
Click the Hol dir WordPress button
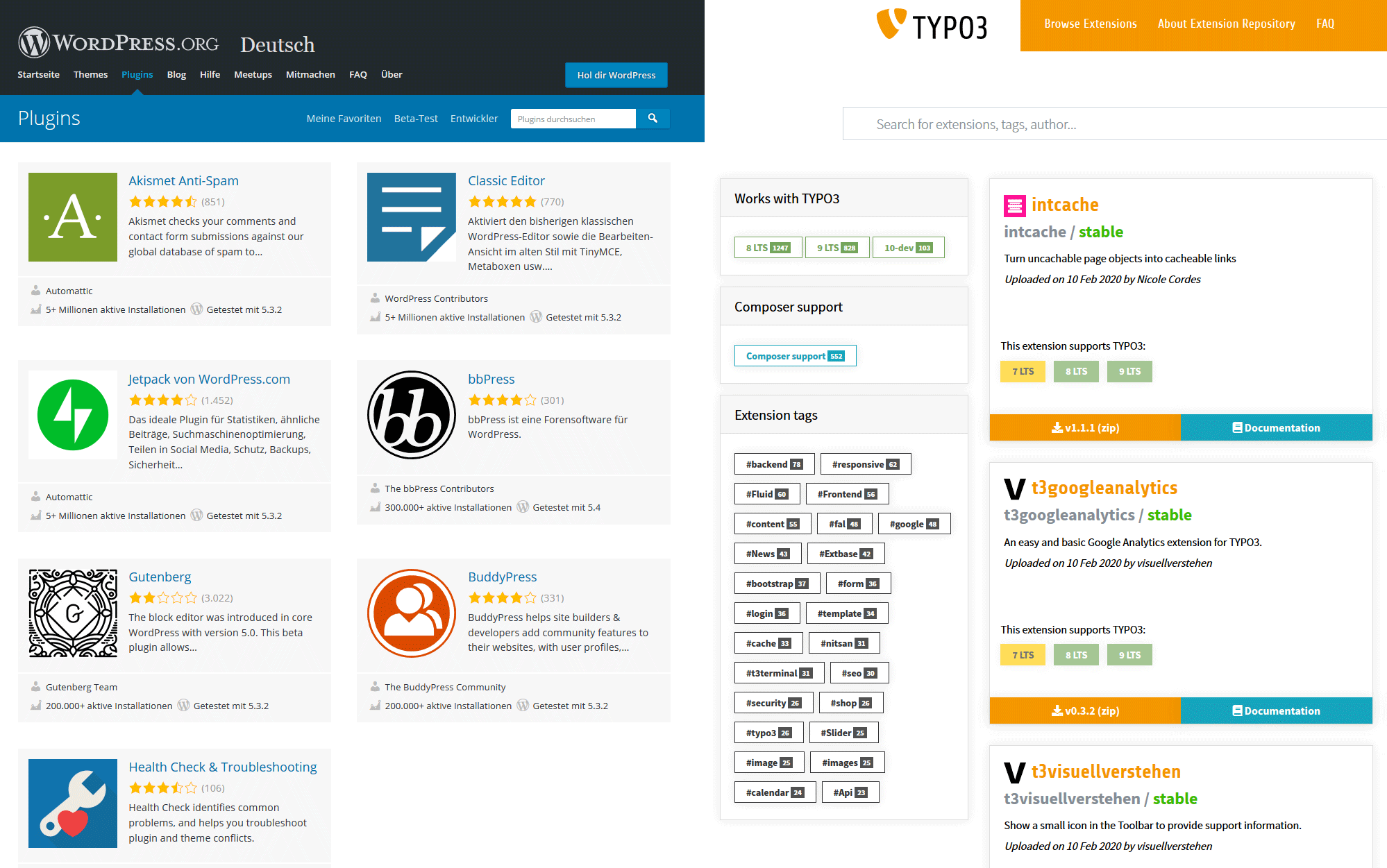616,75
